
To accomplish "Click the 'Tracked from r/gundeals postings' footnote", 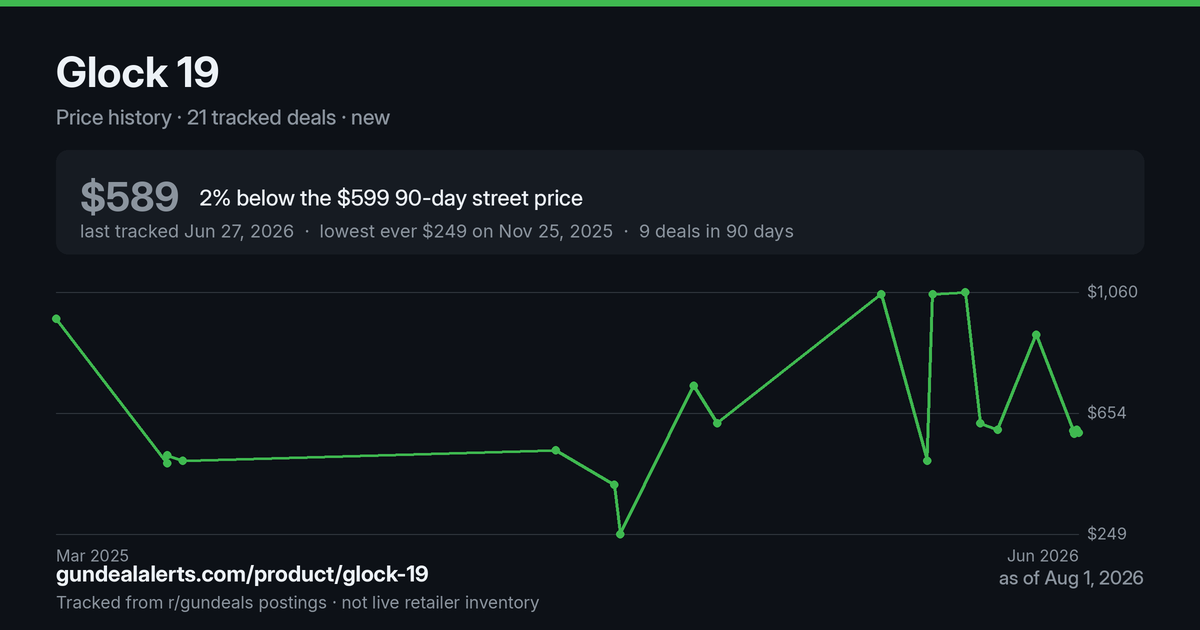I will 191,603.
